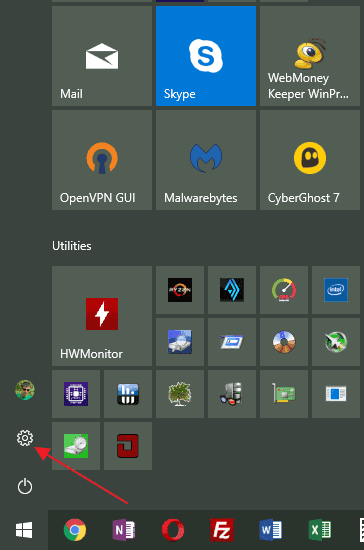Screen dimensions: 364x550
Task: Open the green jet fighter tile
Action: (x=336, y=342)
